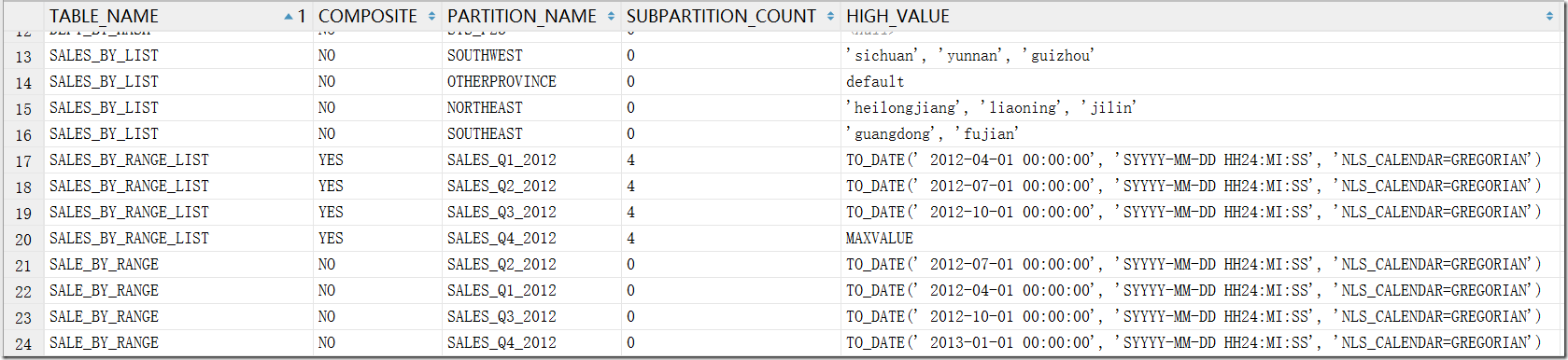Click the HIGH_VALUE column sort arrows
The image size is (1568, 360).
point(1550,16)
